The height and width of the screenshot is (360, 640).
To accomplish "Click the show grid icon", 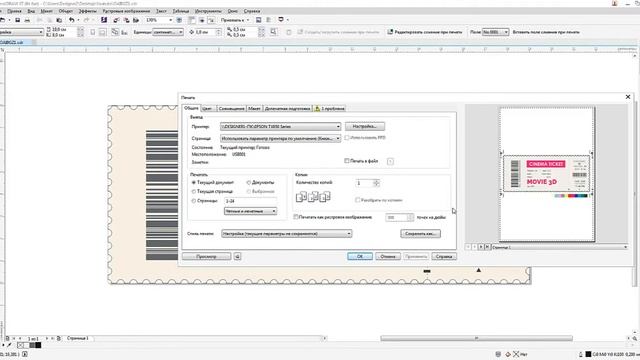I will pyautogui.click(x=202, y=20).
